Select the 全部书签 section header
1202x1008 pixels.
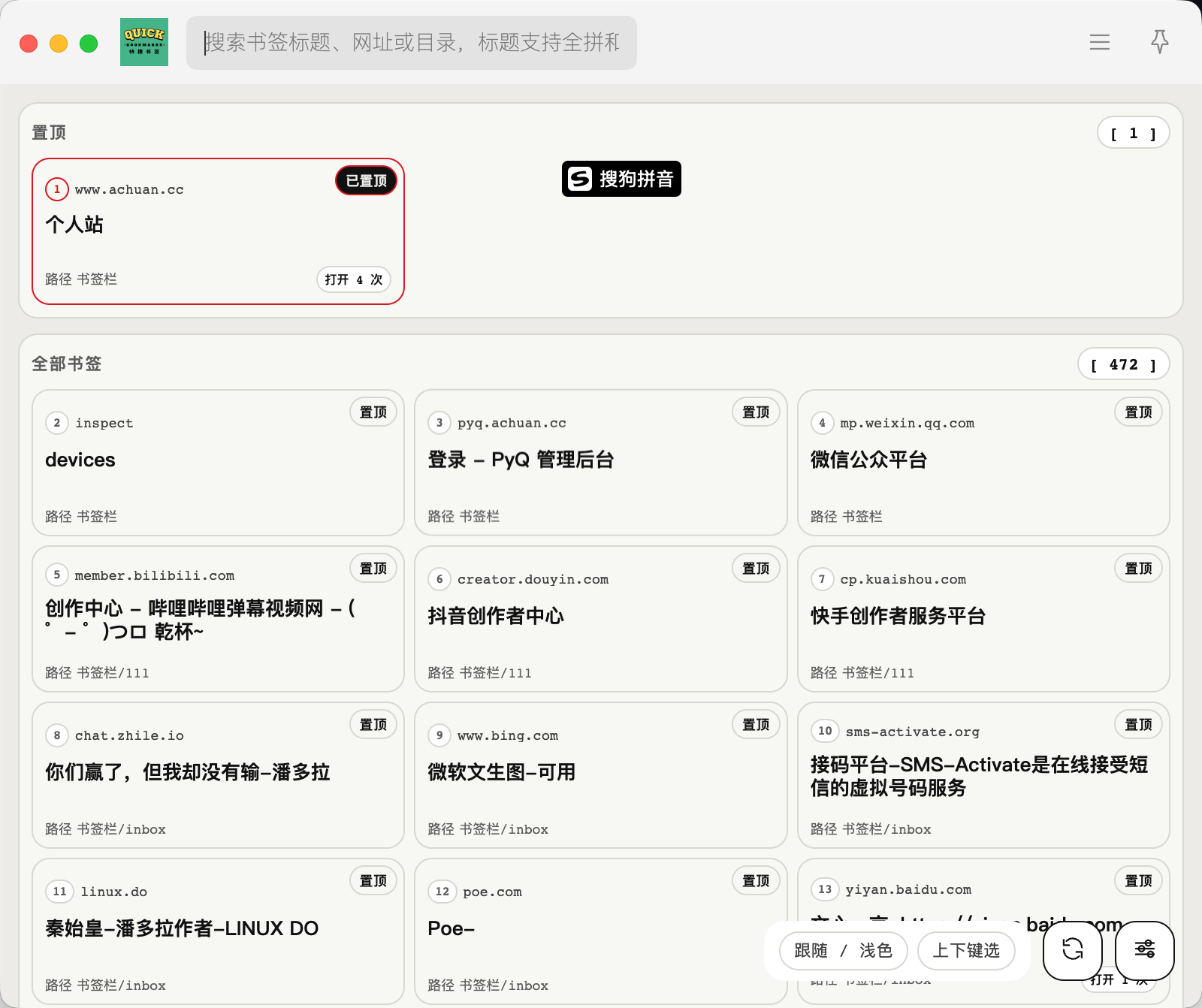pos(66,364)
